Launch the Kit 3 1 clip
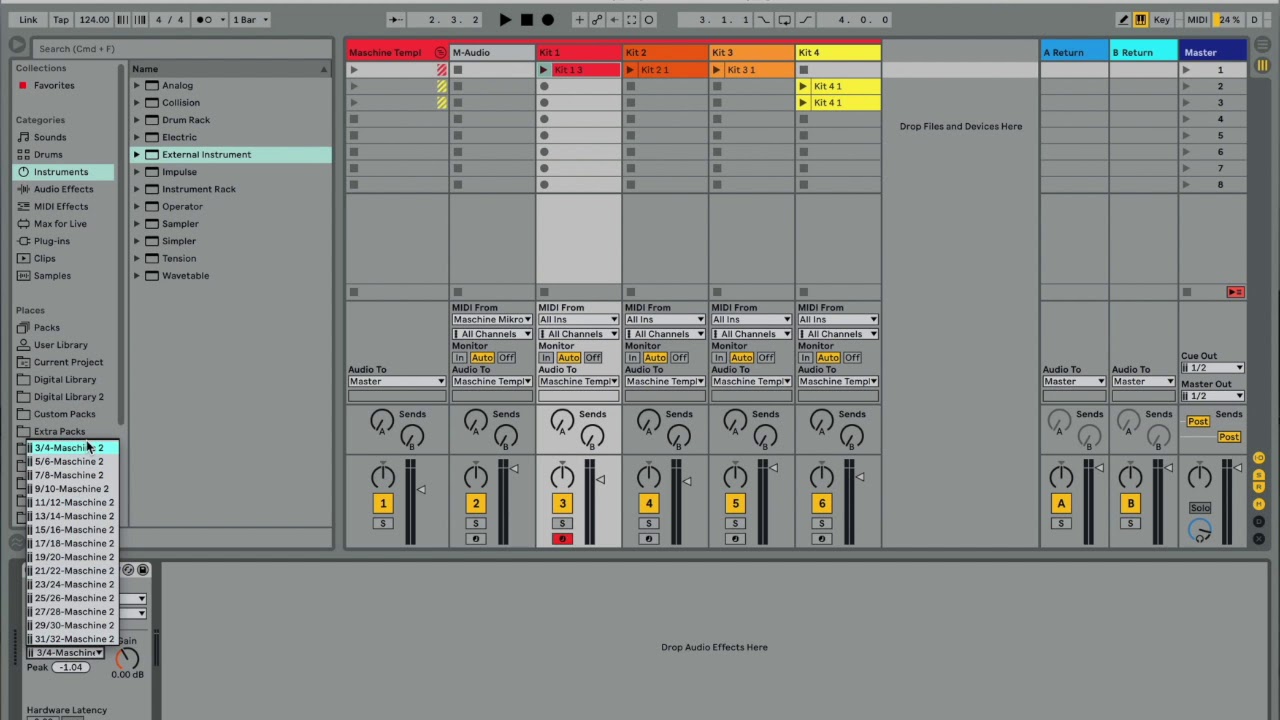Viewport: 1280px width, 720px height. [717, 70]
